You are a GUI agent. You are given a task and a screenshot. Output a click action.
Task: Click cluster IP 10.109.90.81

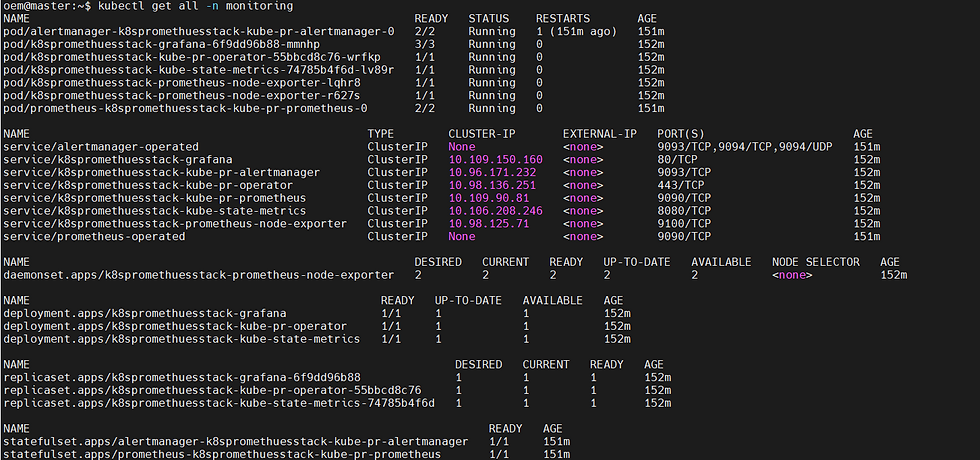point(489,198)
